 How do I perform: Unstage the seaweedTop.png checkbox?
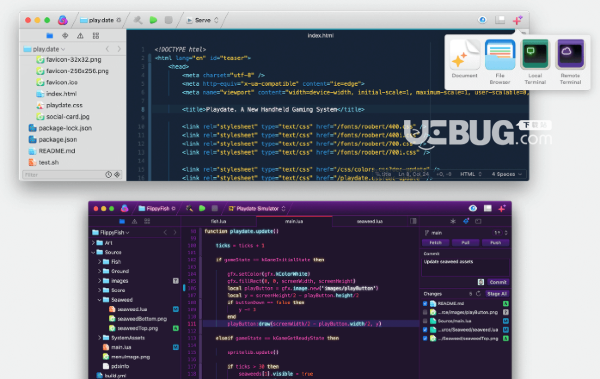(425, 338)
